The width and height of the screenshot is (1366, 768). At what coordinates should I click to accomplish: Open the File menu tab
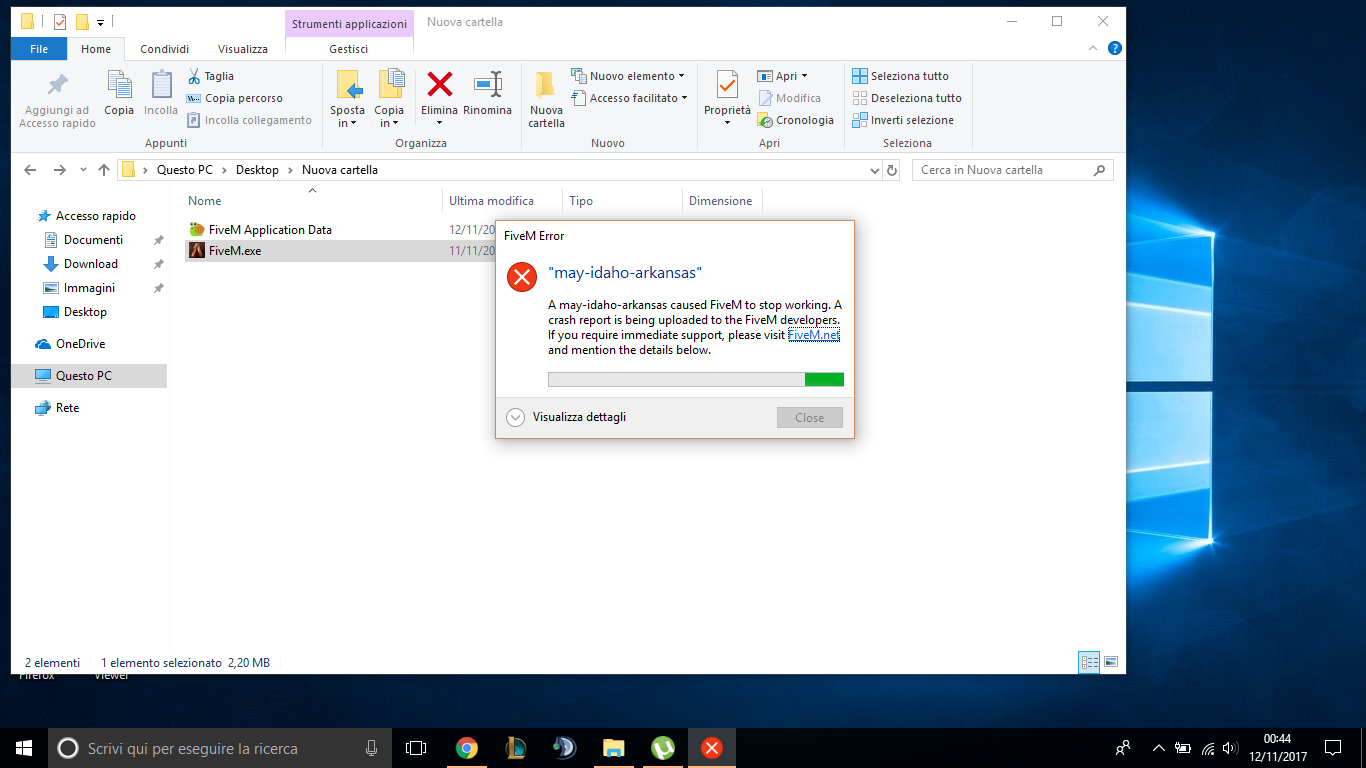click(39, 49)
